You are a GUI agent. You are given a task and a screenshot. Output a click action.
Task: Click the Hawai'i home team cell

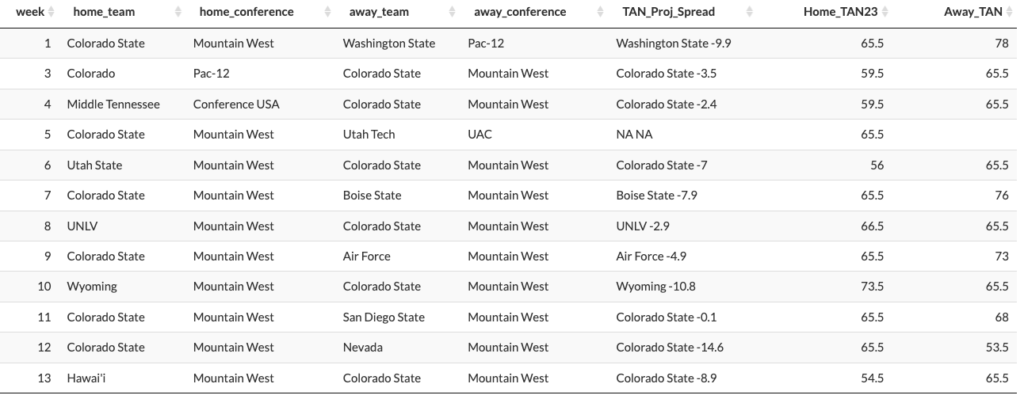(x=86, y=377)
